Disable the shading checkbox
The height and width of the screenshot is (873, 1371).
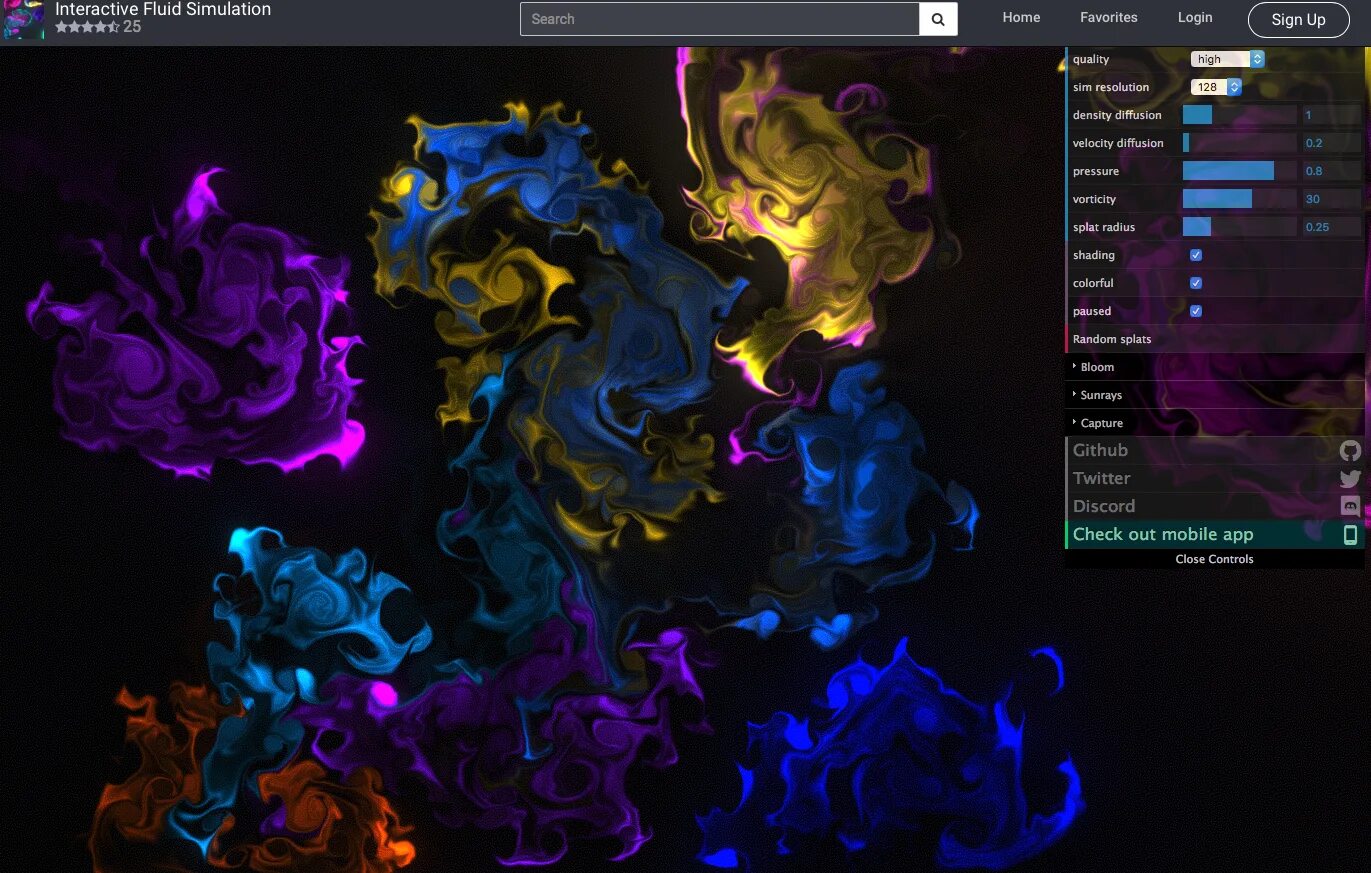[x=1196, y=255]
